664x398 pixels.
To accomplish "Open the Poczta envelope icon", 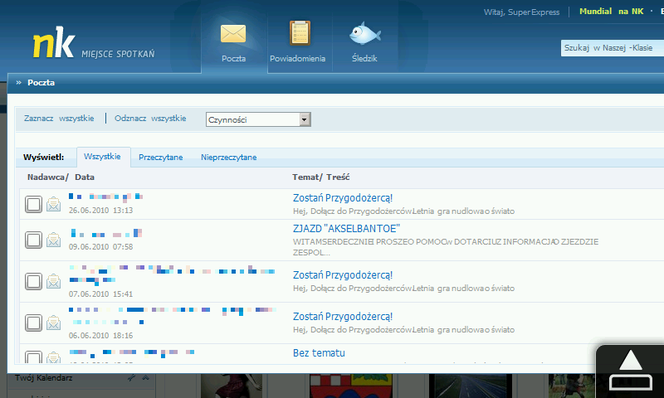I will 233,33.
